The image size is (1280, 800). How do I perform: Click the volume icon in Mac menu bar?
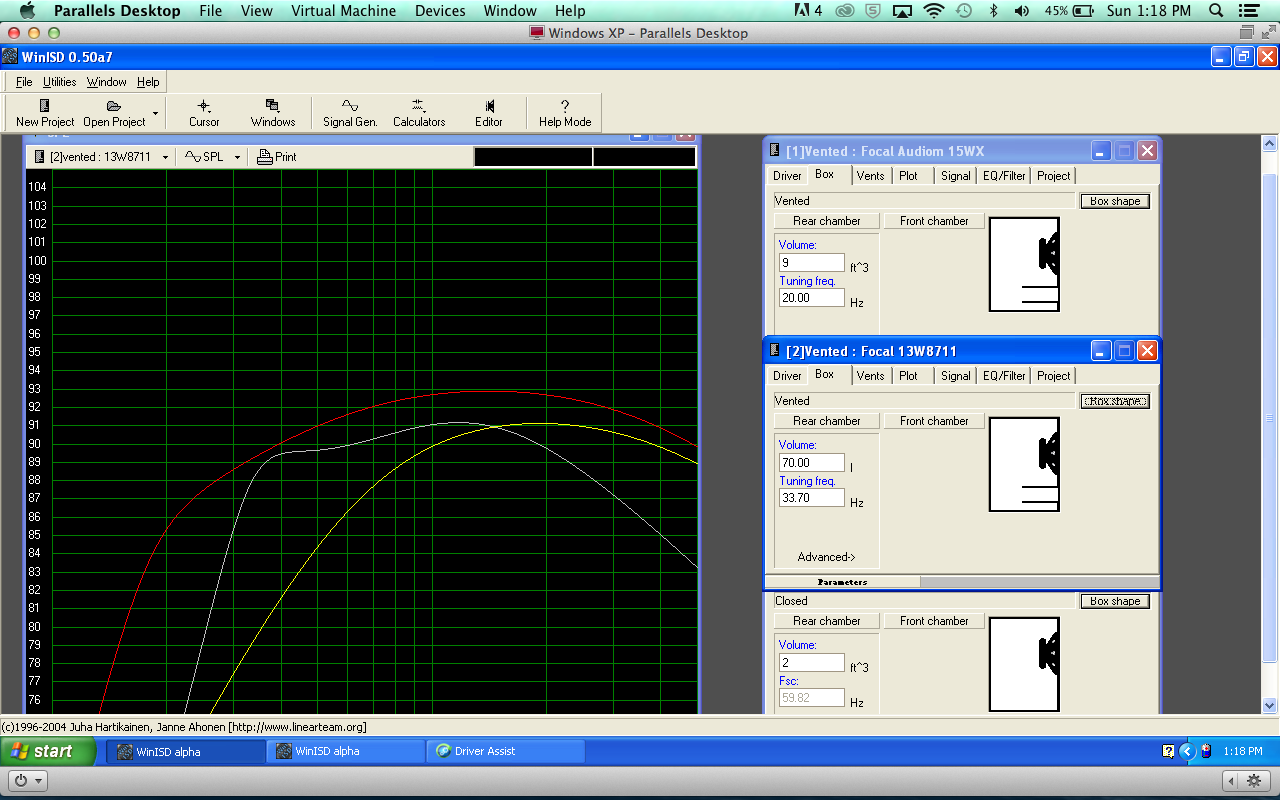pyautogui.click(x=1021, y=11)
